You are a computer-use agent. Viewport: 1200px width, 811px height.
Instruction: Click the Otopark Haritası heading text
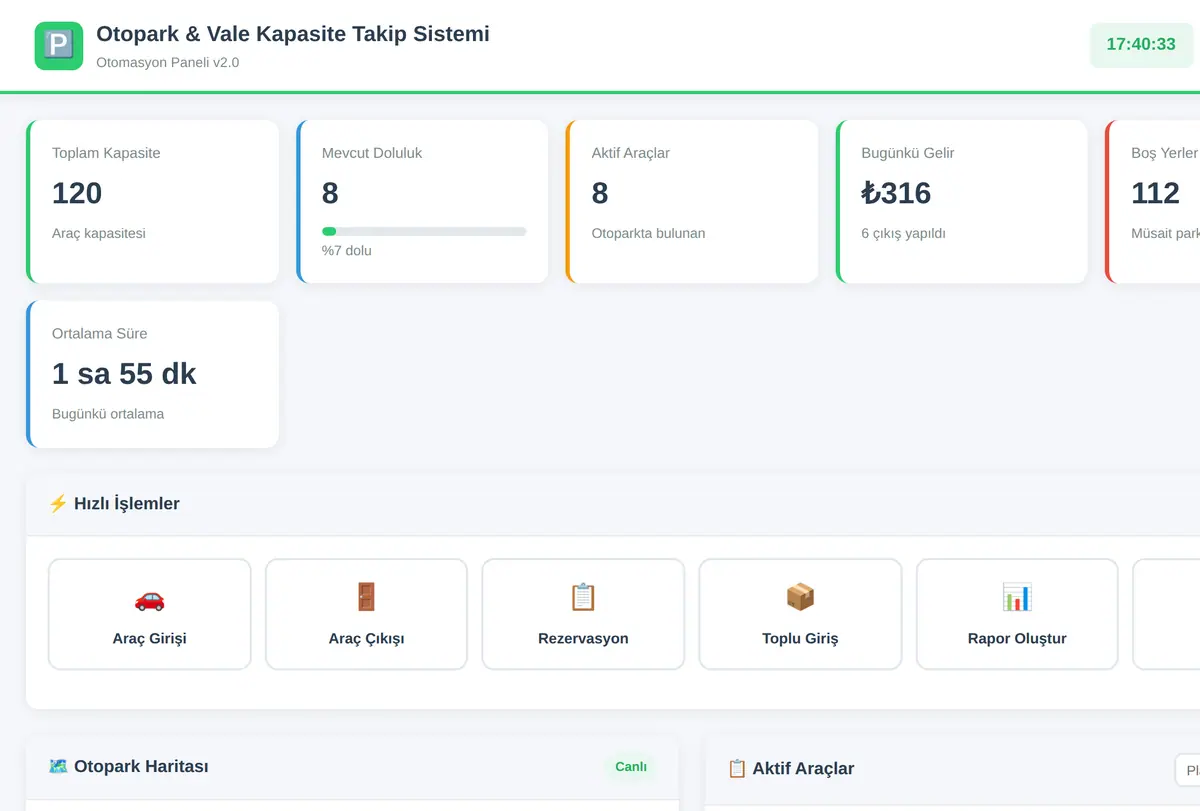[x=141, y=767]
